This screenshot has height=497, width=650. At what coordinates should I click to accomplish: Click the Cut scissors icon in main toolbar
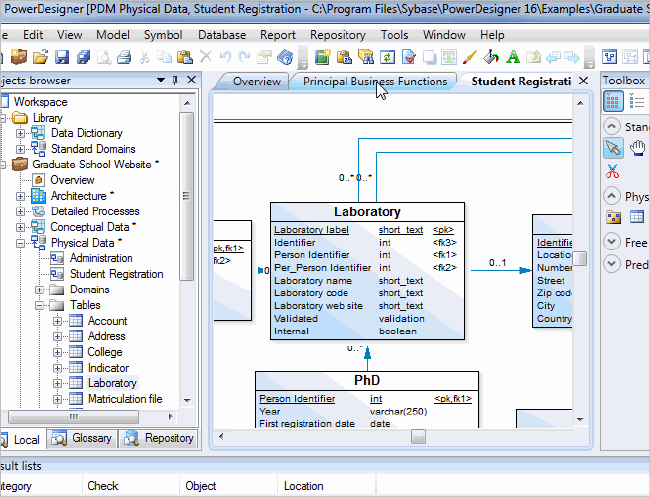(144, 57)
